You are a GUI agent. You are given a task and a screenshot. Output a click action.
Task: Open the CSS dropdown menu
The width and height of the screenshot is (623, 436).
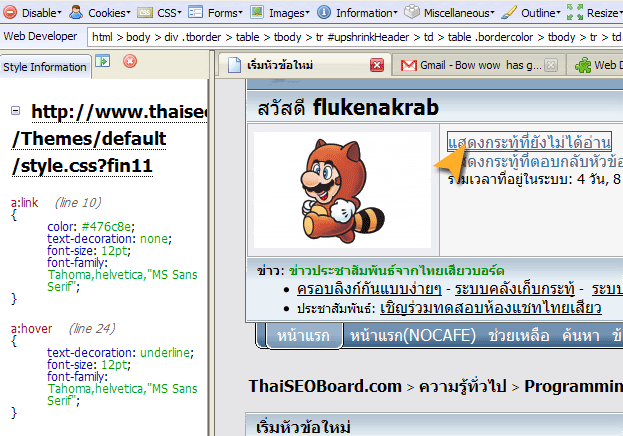(169, 13)
